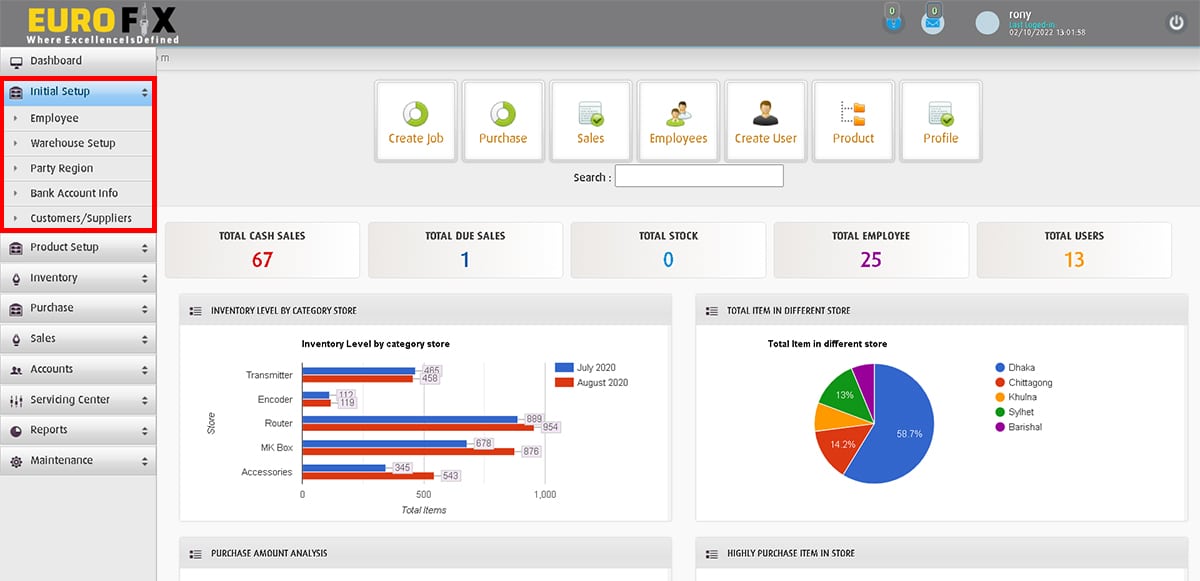Open the Customers/Suppliers link
Screen dimensions: 1200x581
point(80,218)
